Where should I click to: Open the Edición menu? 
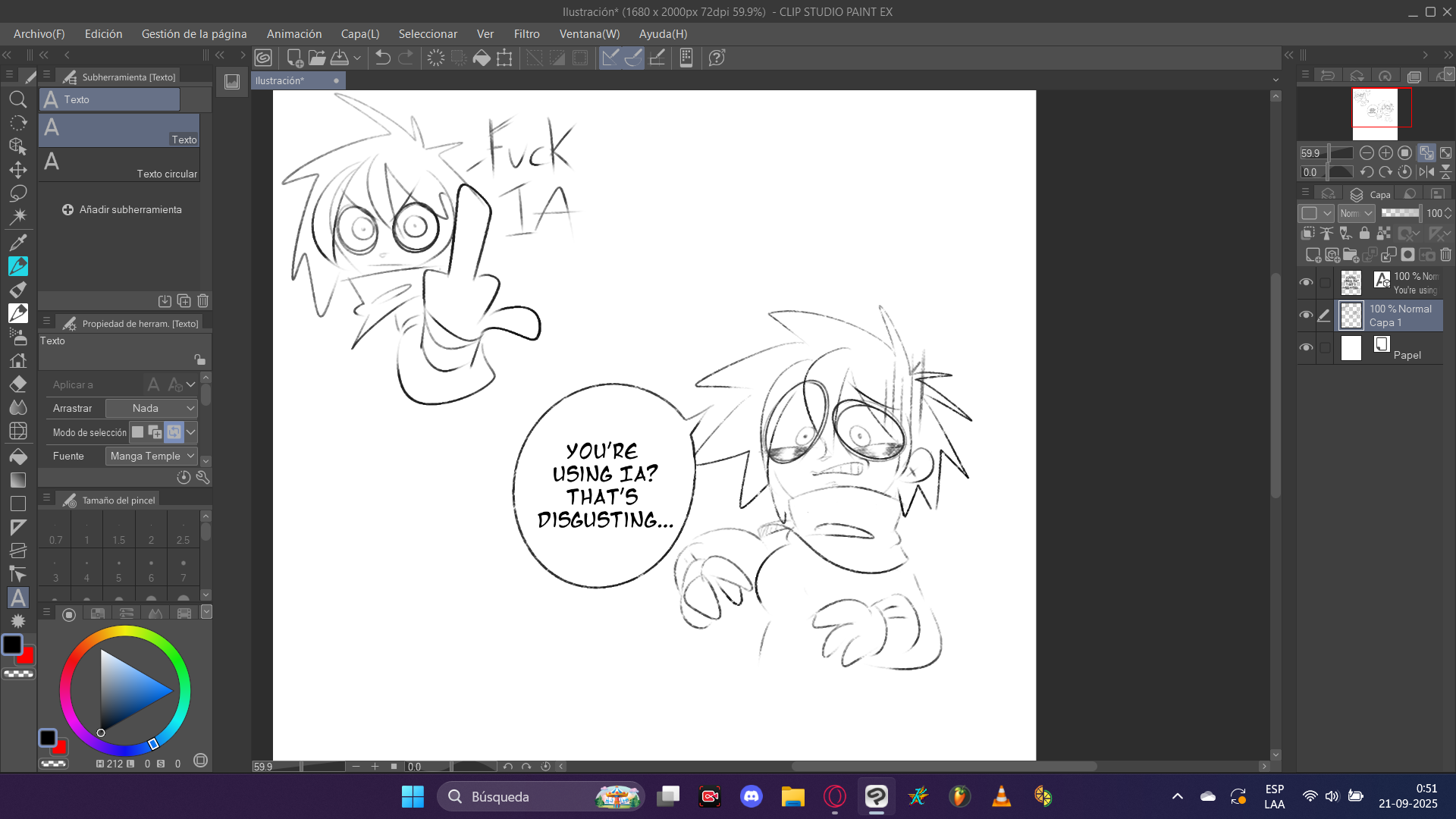tap(103, 34)
